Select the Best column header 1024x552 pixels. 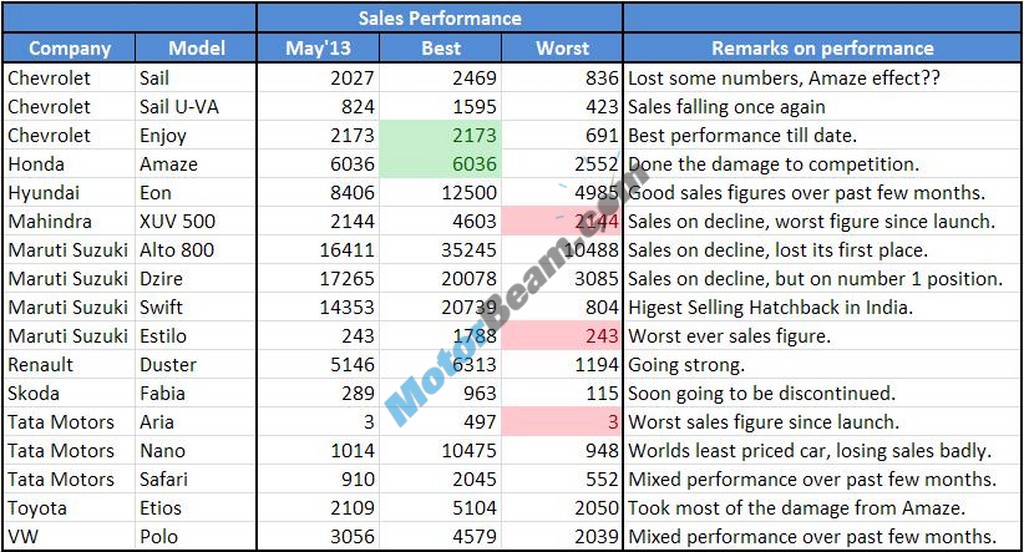pos(440,48)
